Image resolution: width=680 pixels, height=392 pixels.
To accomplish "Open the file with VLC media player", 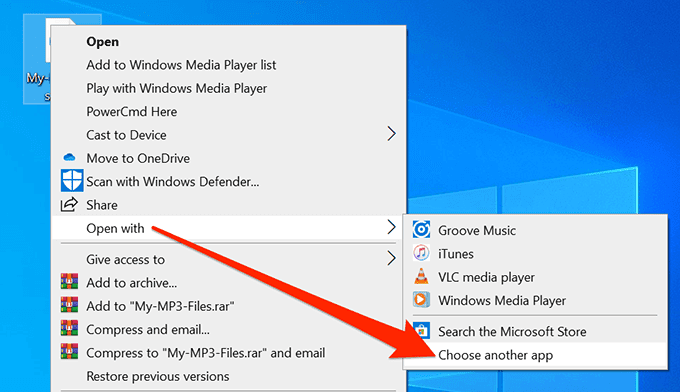I will 487,278.
